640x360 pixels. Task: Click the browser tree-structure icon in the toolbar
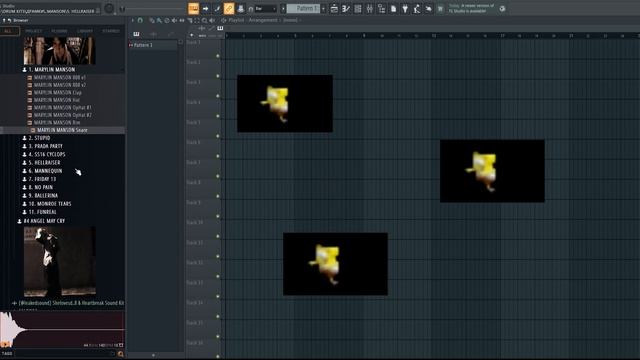point(381,9)
